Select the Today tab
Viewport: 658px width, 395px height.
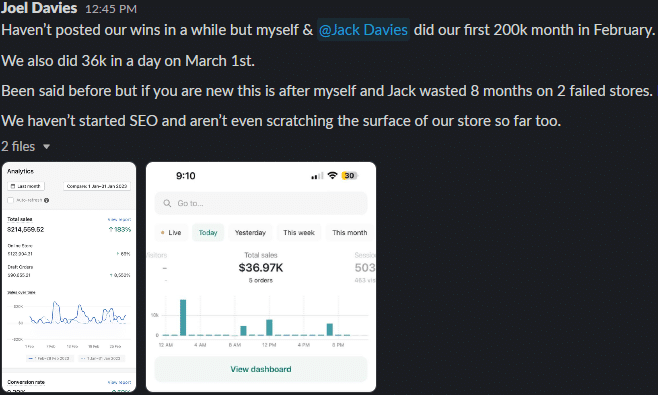pos(208,233)
